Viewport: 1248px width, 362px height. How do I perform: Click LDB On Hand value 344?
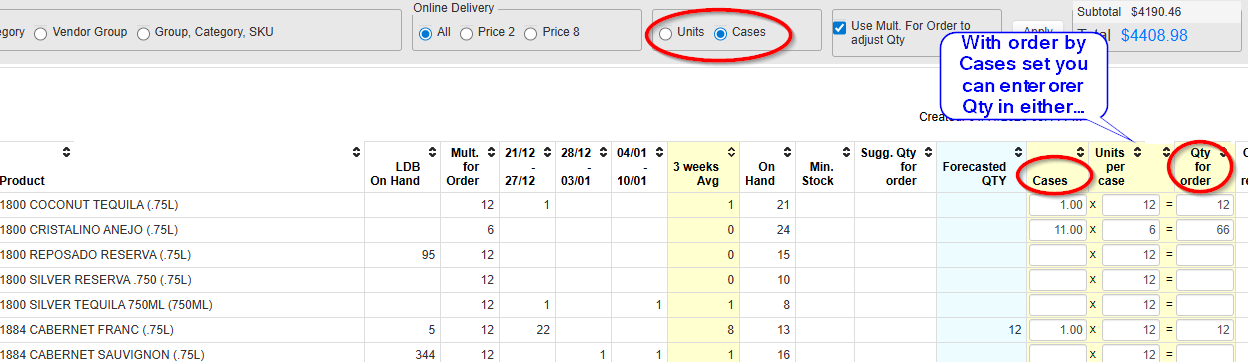tap(425, 354)
